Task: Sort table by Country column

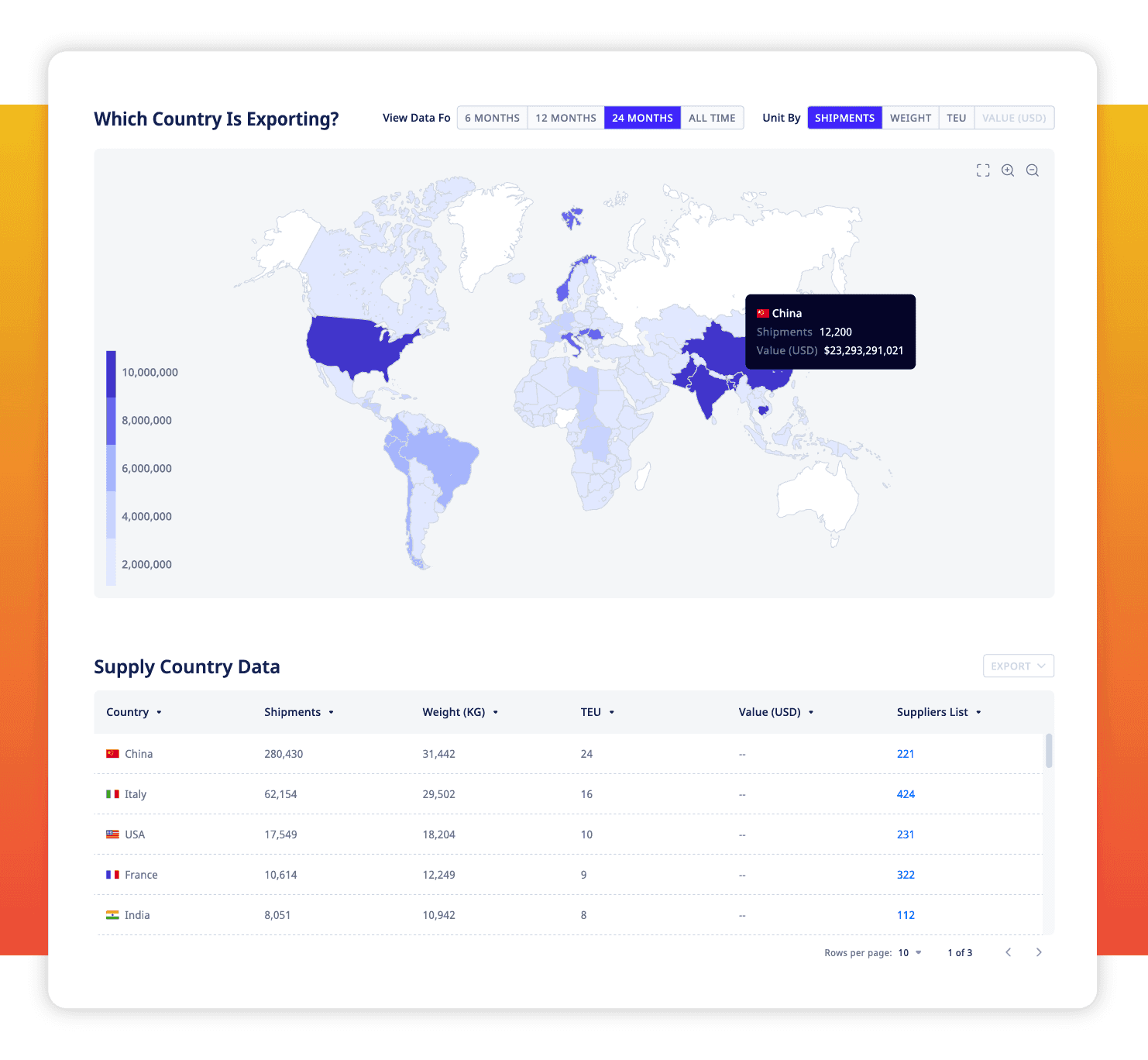Action: (134, 712)
